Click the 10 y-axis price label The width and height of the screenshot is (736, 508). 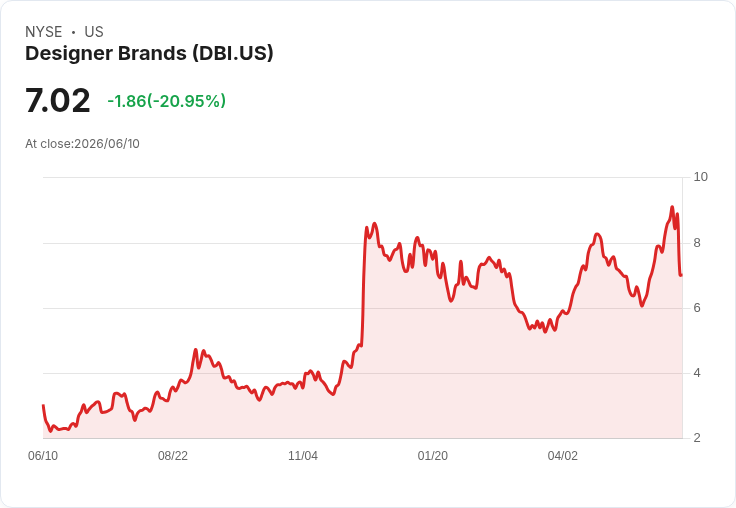click(x=700, y=177)
